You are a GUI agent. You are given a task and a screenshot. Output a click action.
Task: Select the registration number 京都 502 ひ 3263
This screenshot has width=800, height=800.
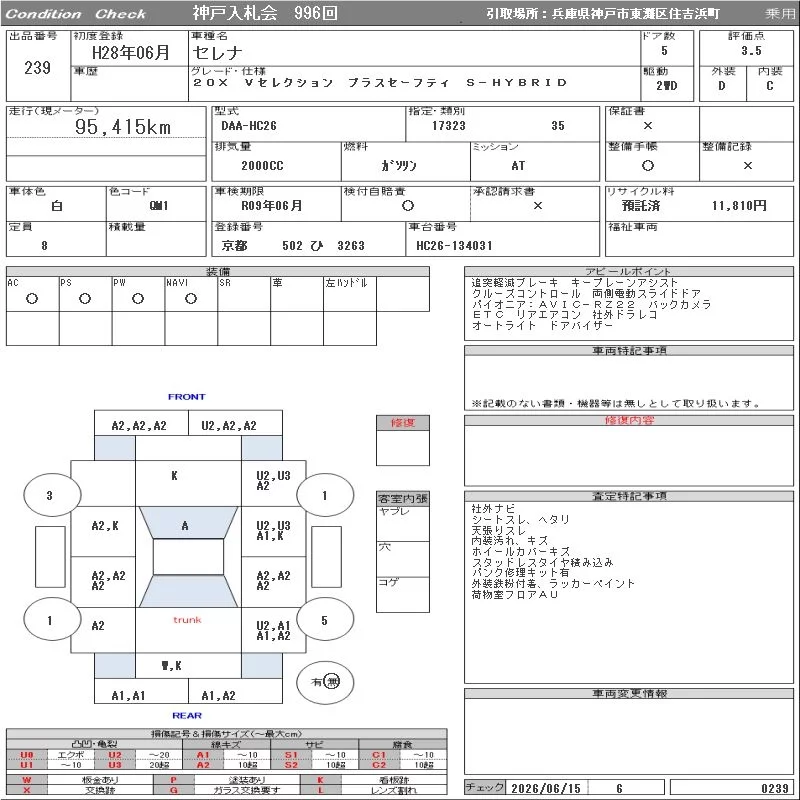point(293,246)
